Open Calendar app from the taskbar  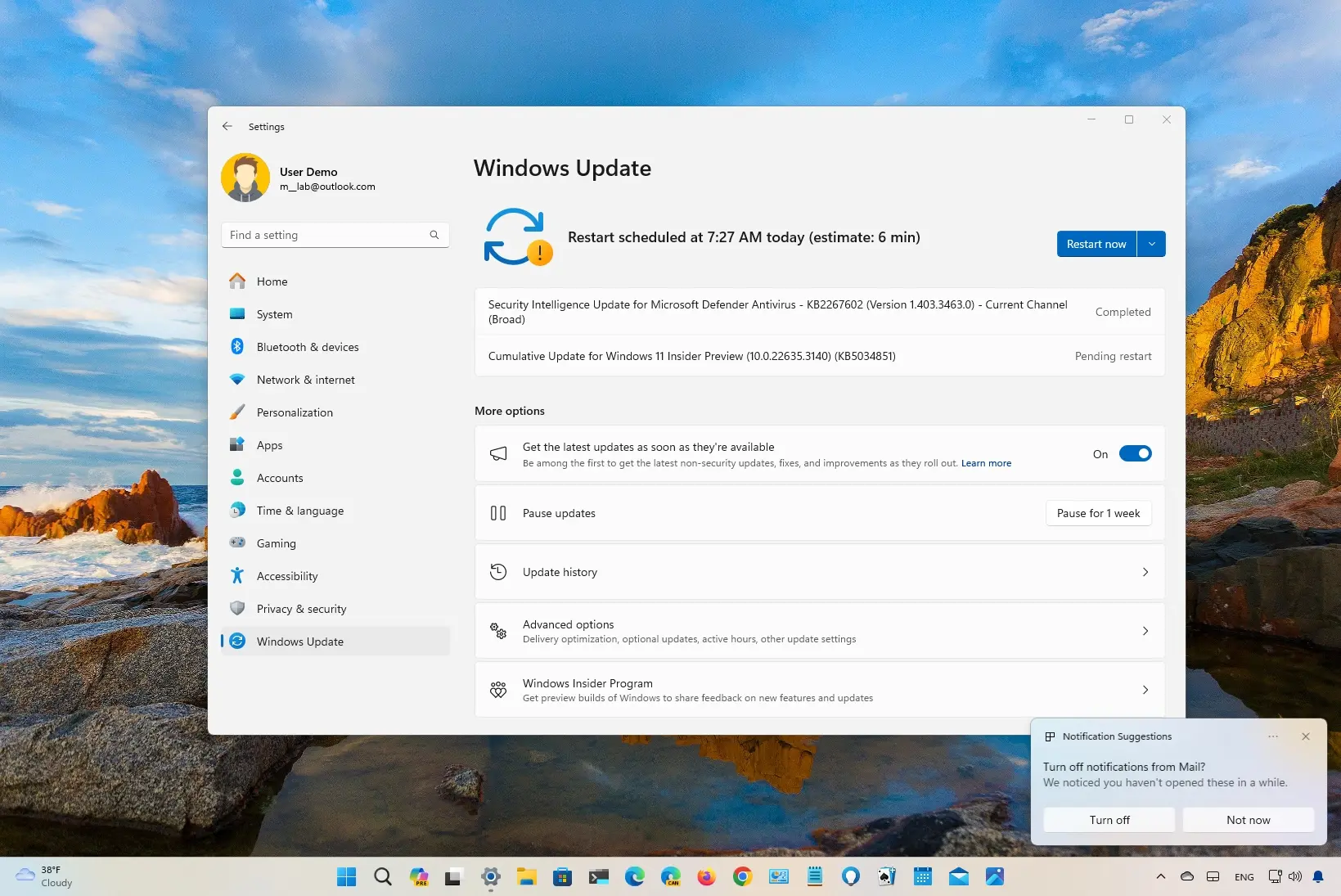pyautogui.click(x=923, y=876)
